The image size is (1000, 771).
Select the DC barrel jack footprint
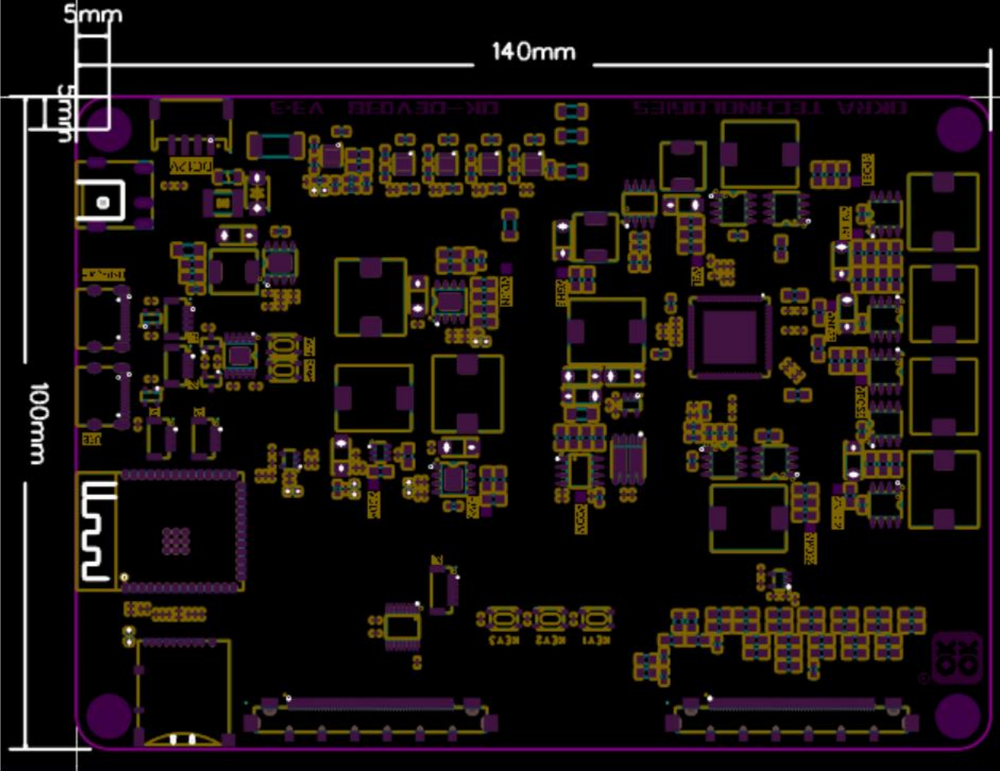click(x=115, y=195)
